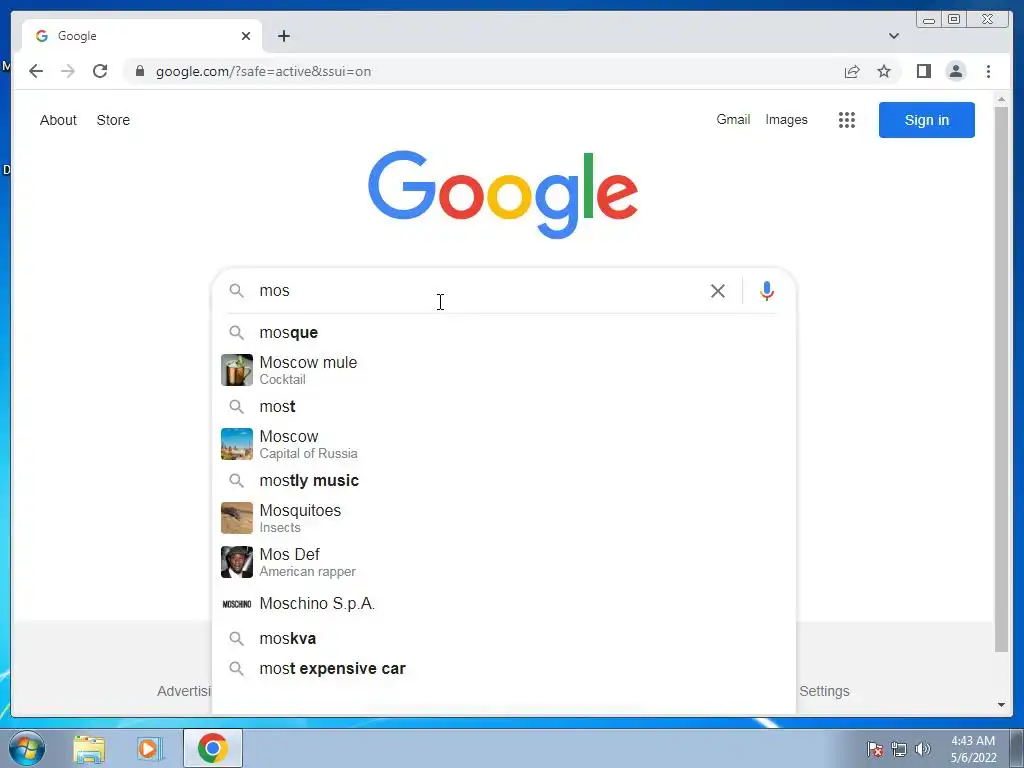Click the scrollbar down arrow

[x=1001, y=705]
